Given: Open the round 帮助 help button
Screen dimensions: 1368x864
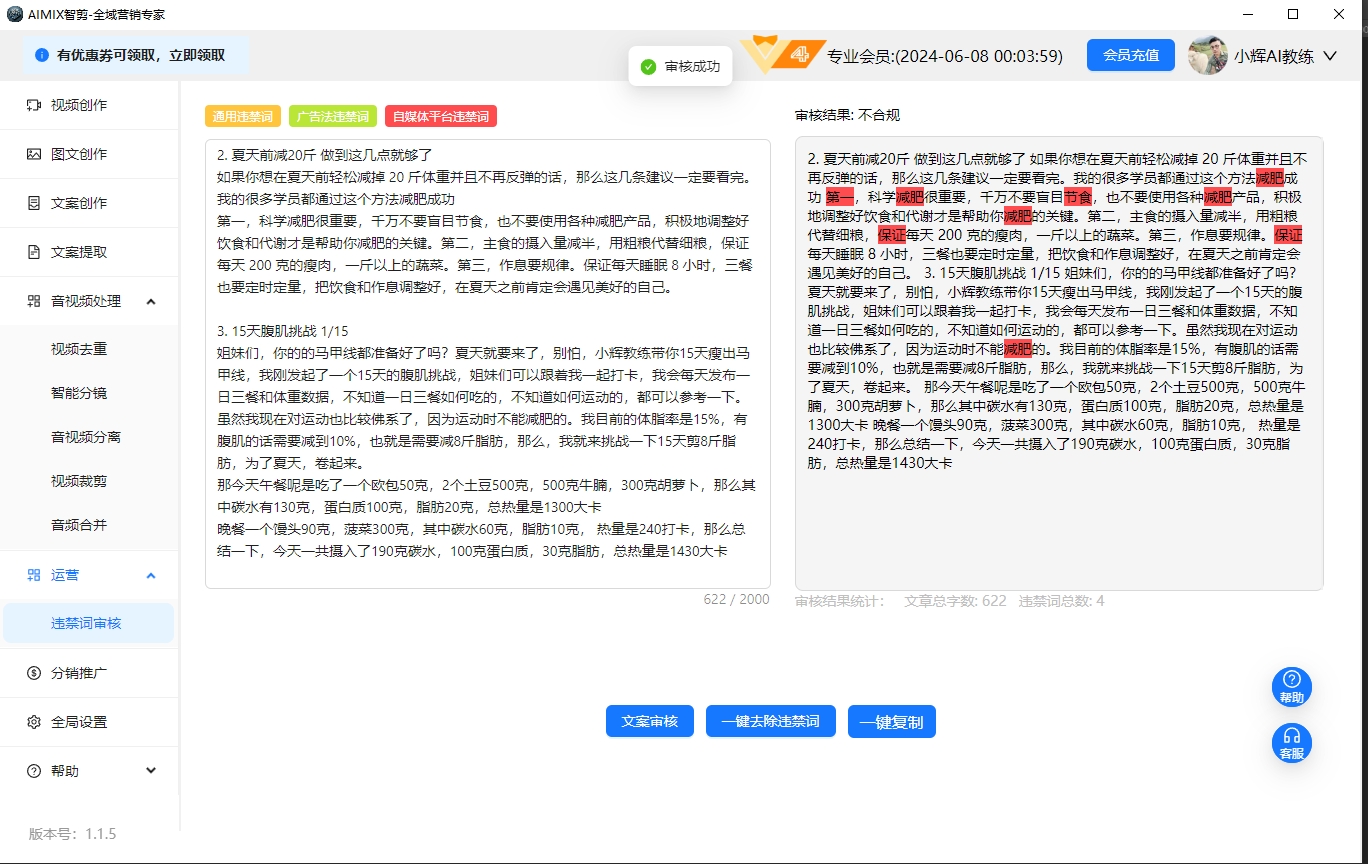Looking at the screenshot, I should point(1291,687).
